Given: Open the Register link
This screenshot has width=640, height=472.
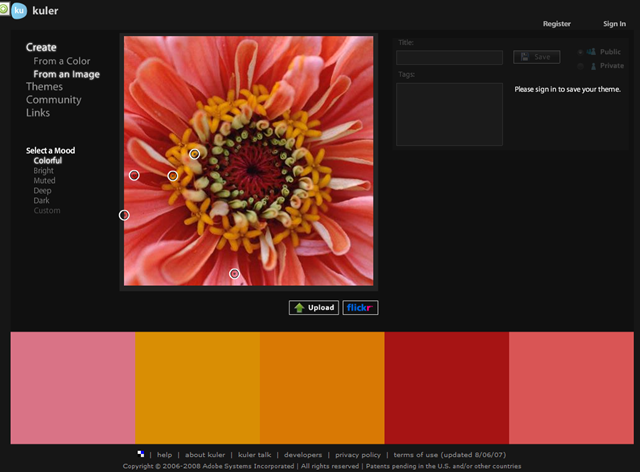Looking at the screenshot, I should 557,24.
